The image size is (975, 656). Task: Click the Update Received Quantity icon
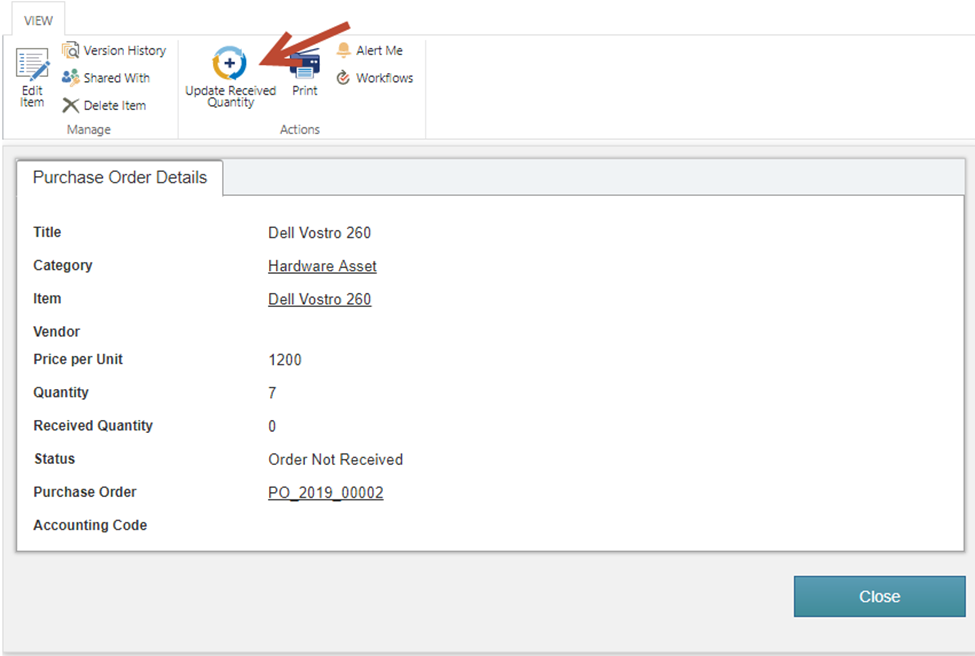tap(230, 65)
